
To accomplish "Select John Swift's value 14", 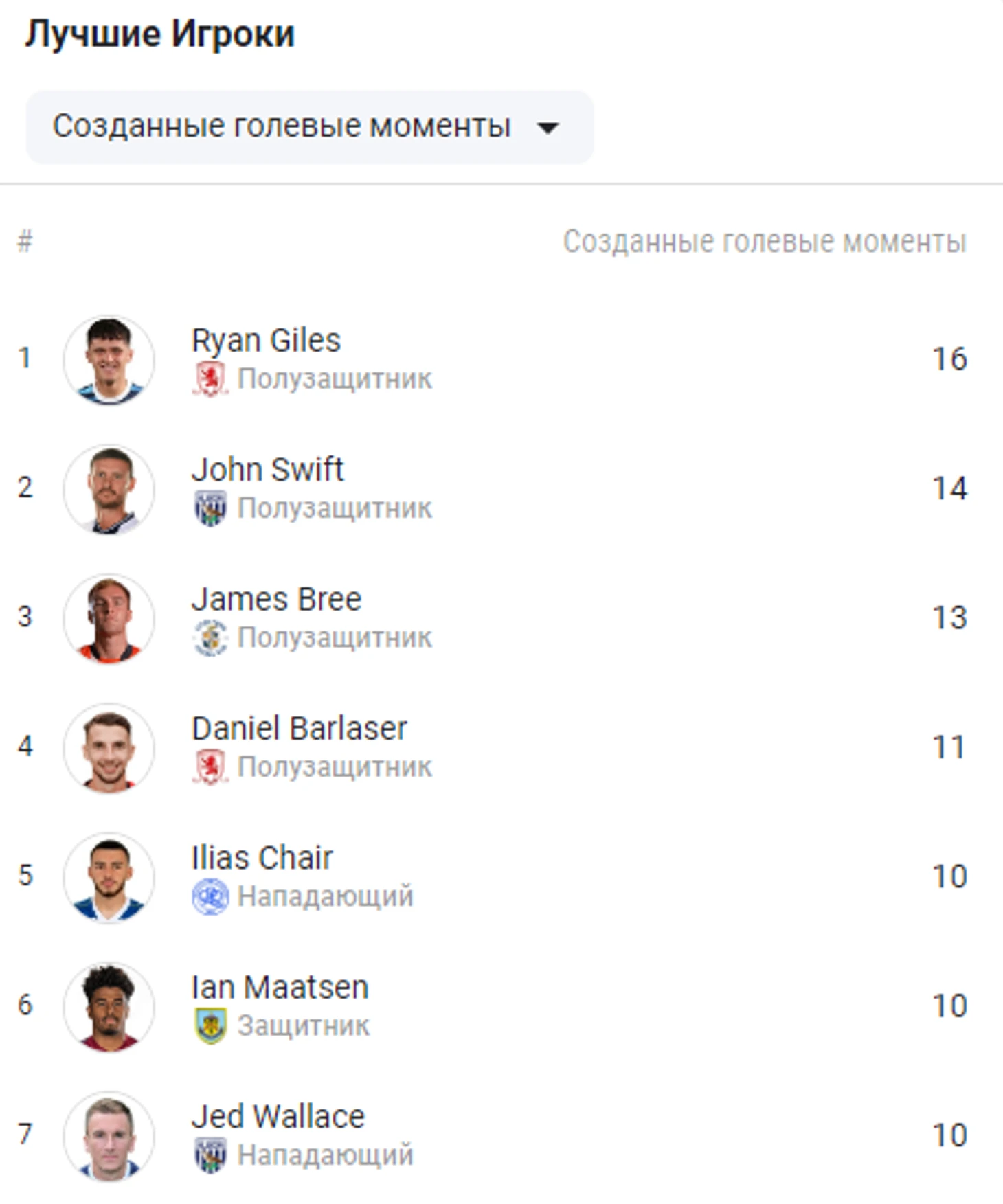I will click(x=949, y=489).
